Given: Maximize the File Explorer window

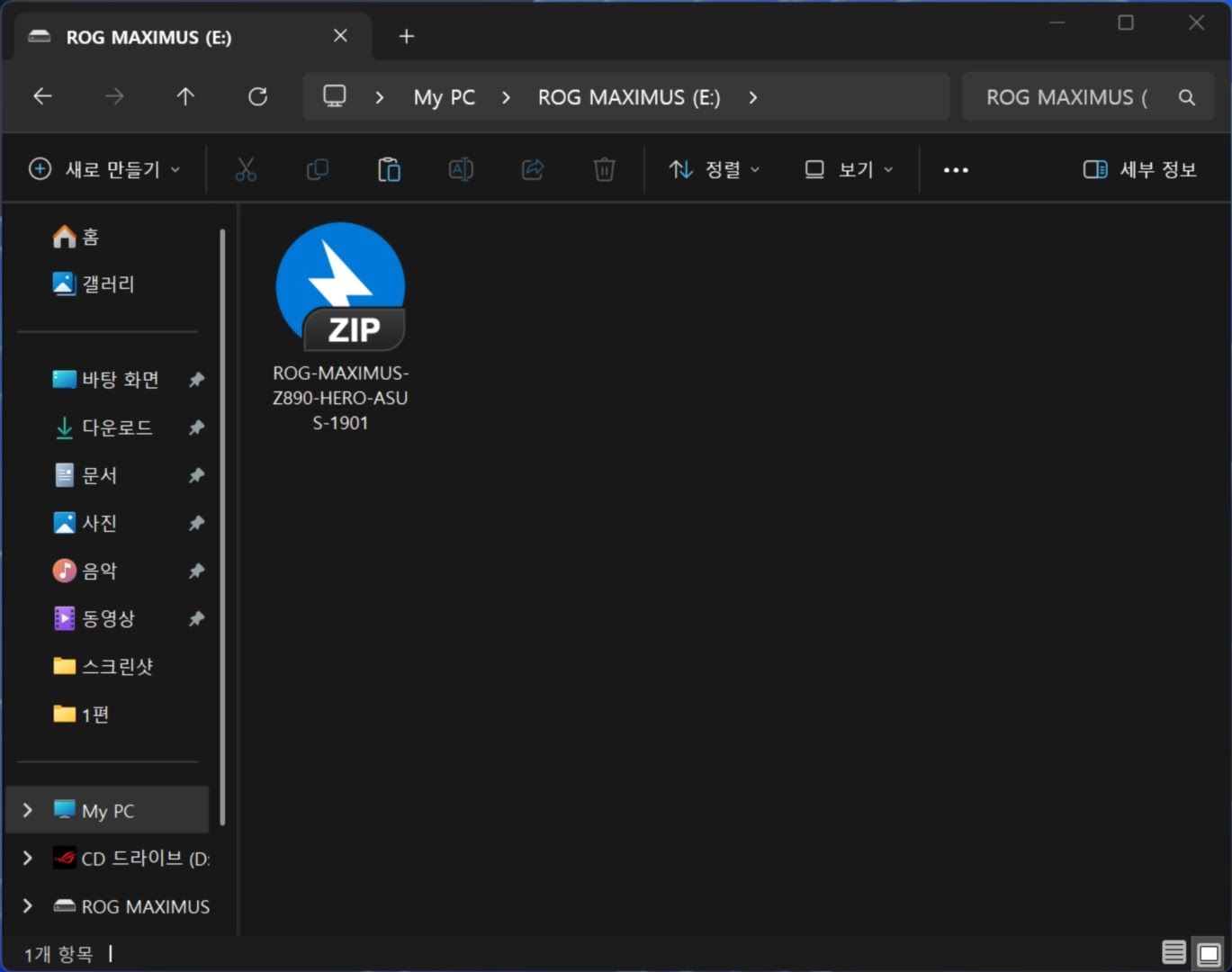Looking at the screenshot, I should pyautogui.click(x=1126, y=22).
